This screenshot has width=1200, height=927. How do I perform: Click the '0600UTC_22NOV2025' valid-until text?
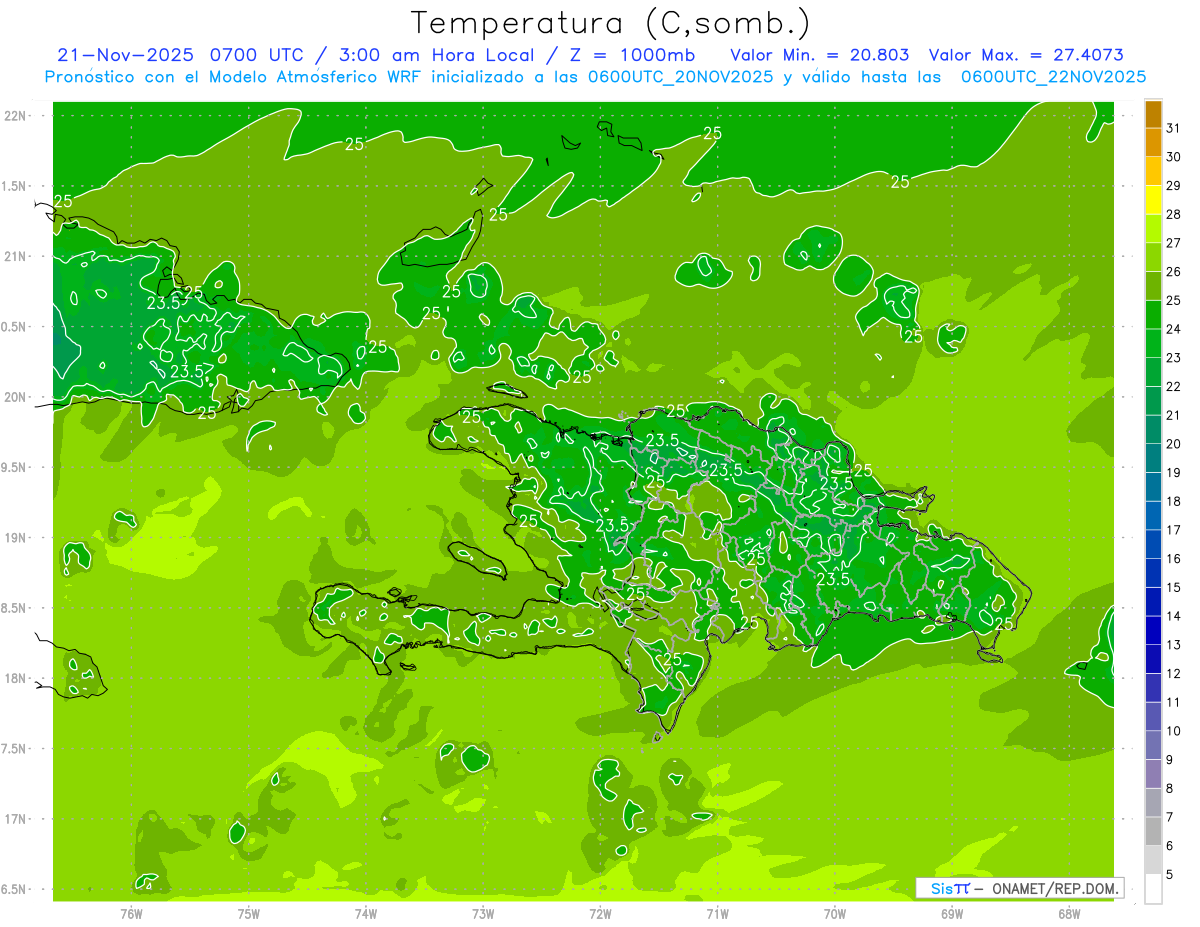[1053, 77]
